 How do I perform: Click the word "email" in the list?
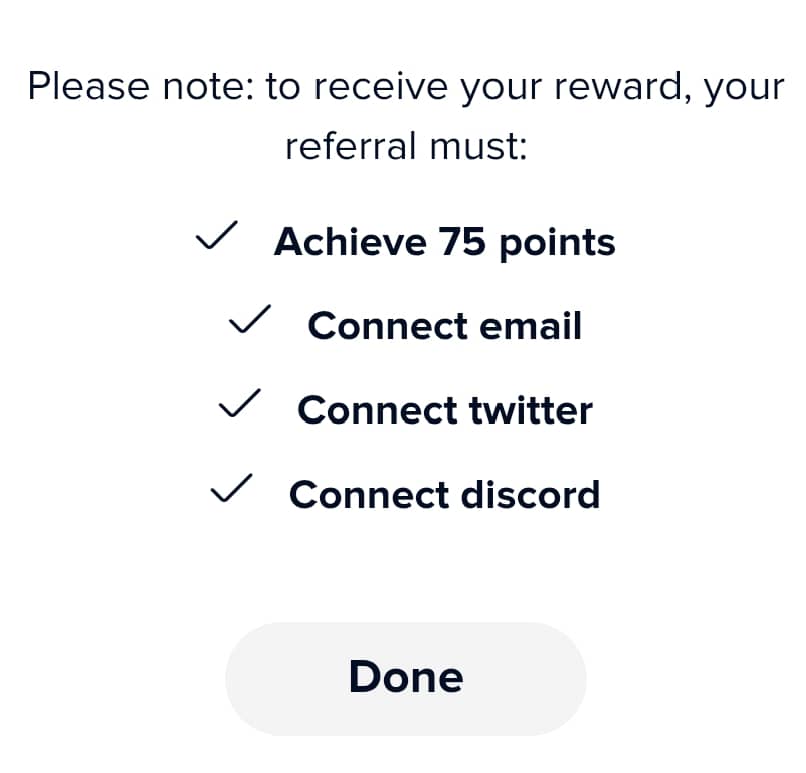(528, 326)
